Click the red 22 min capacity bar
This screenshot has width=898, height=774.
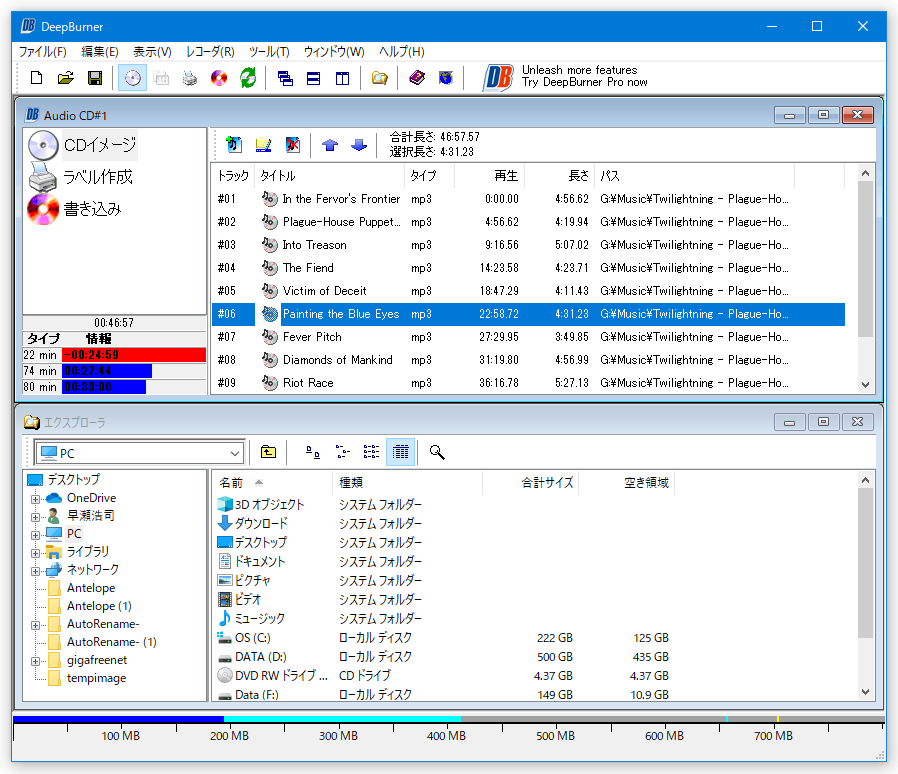tap(133, 355)
